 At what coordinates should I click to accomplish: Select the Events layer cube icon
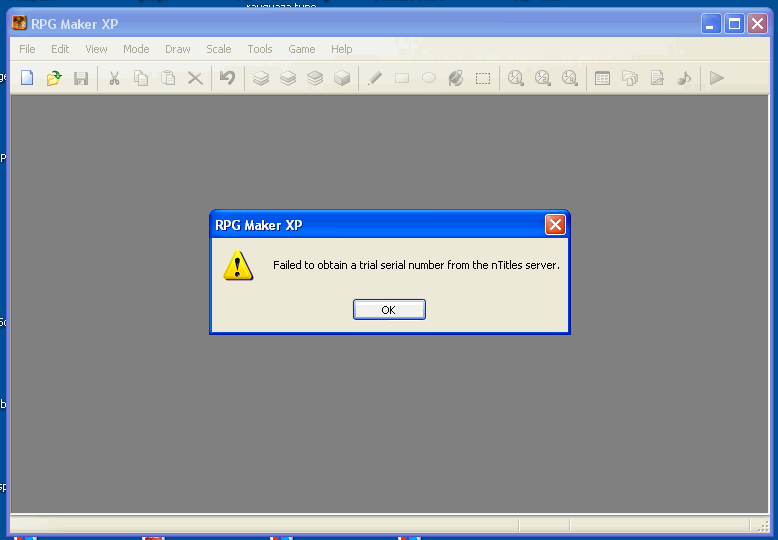tap(342, 78)
